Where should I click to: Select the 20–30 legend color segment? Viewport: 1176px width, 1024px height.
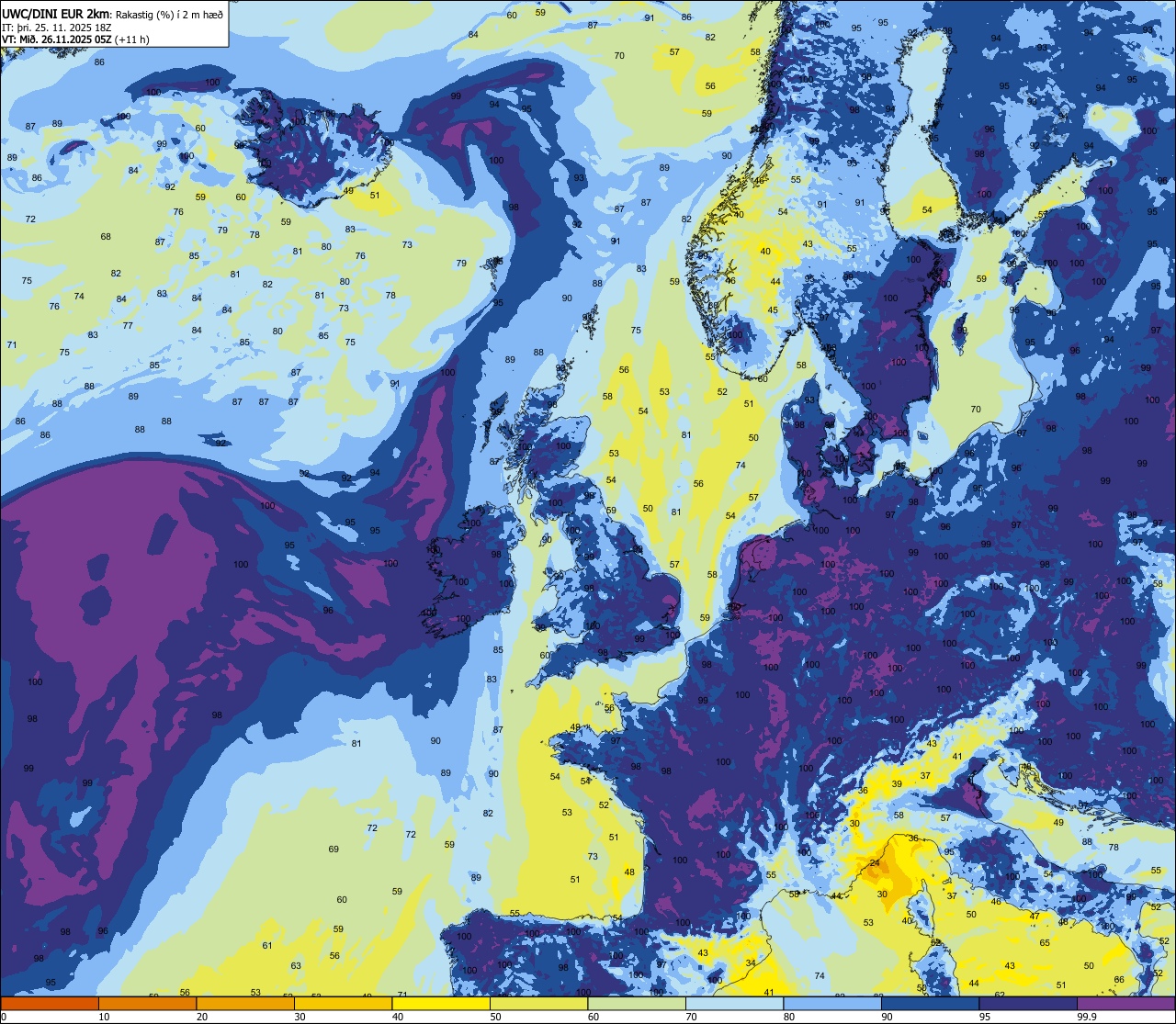point(245,1003)
